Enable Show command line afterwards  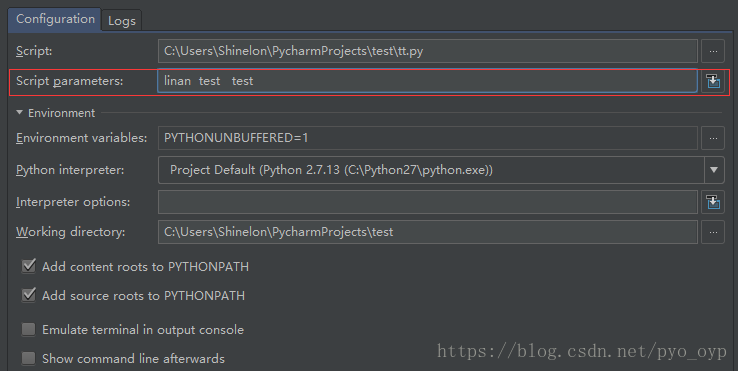(x=29, y=358)
